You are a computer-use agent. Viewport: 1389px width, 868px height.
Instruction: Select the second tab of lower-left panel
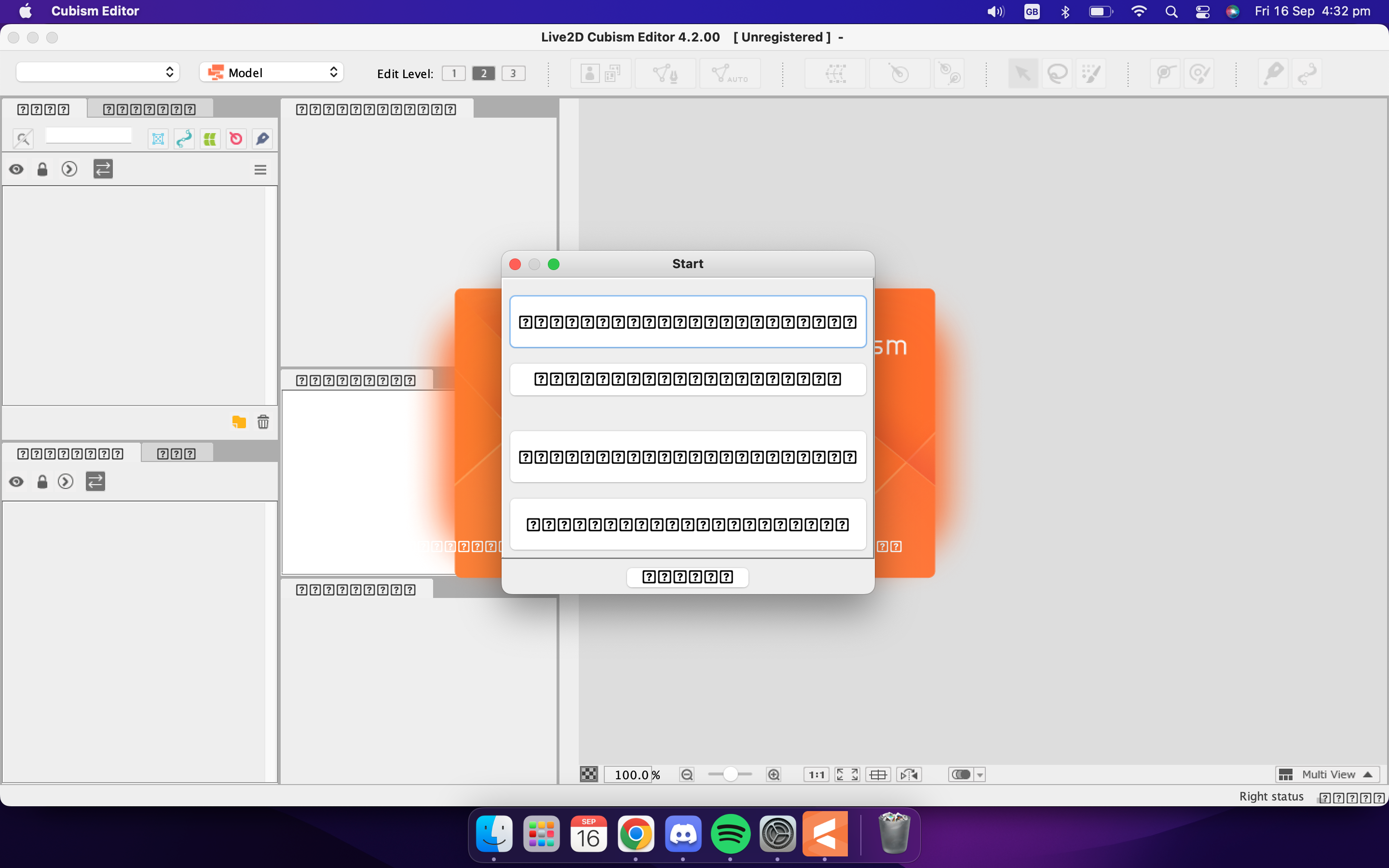177,453
